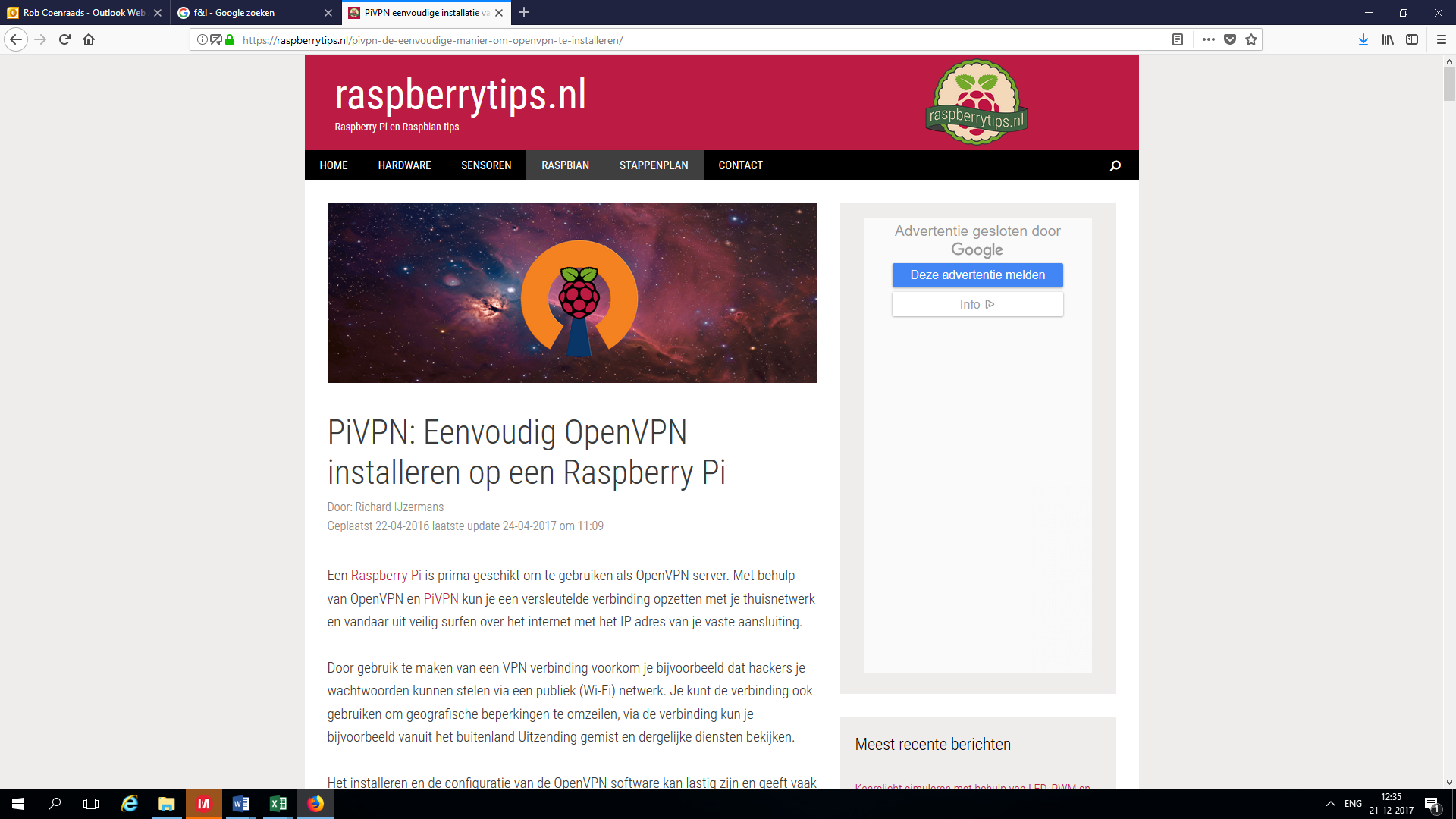Click the scrollbar down arrow

(x=1449, y=783)
